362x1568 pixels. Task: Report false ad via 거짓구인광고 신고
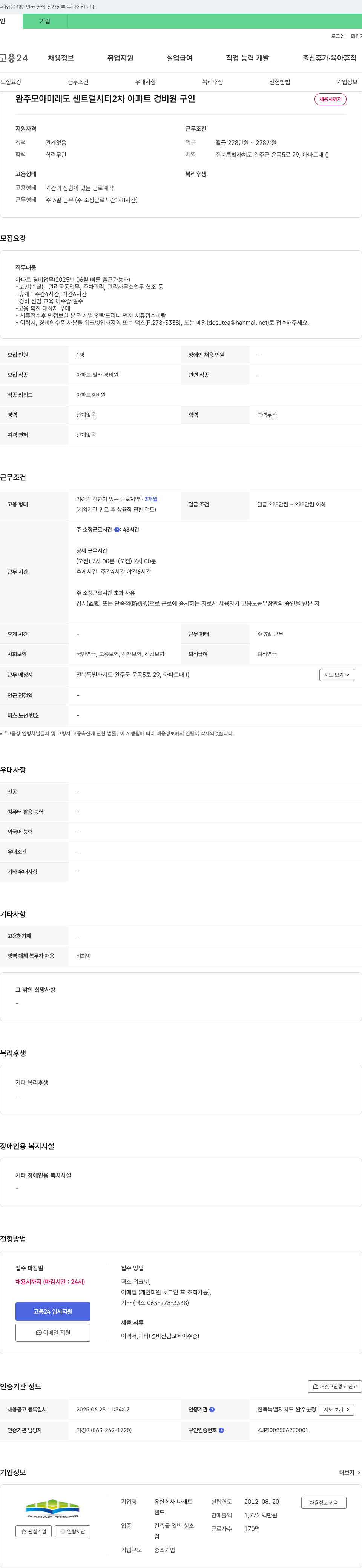pyautogui.click(x=334, y=1386)
